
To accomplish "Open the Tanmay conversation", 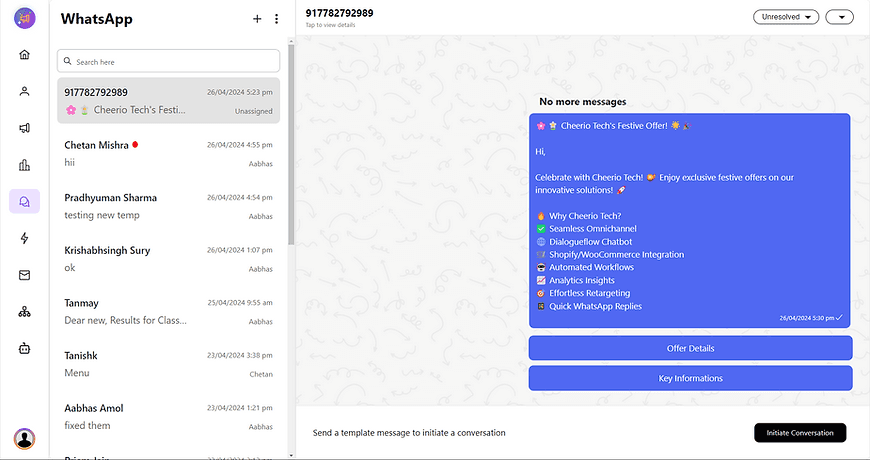I will click(168, 311).
